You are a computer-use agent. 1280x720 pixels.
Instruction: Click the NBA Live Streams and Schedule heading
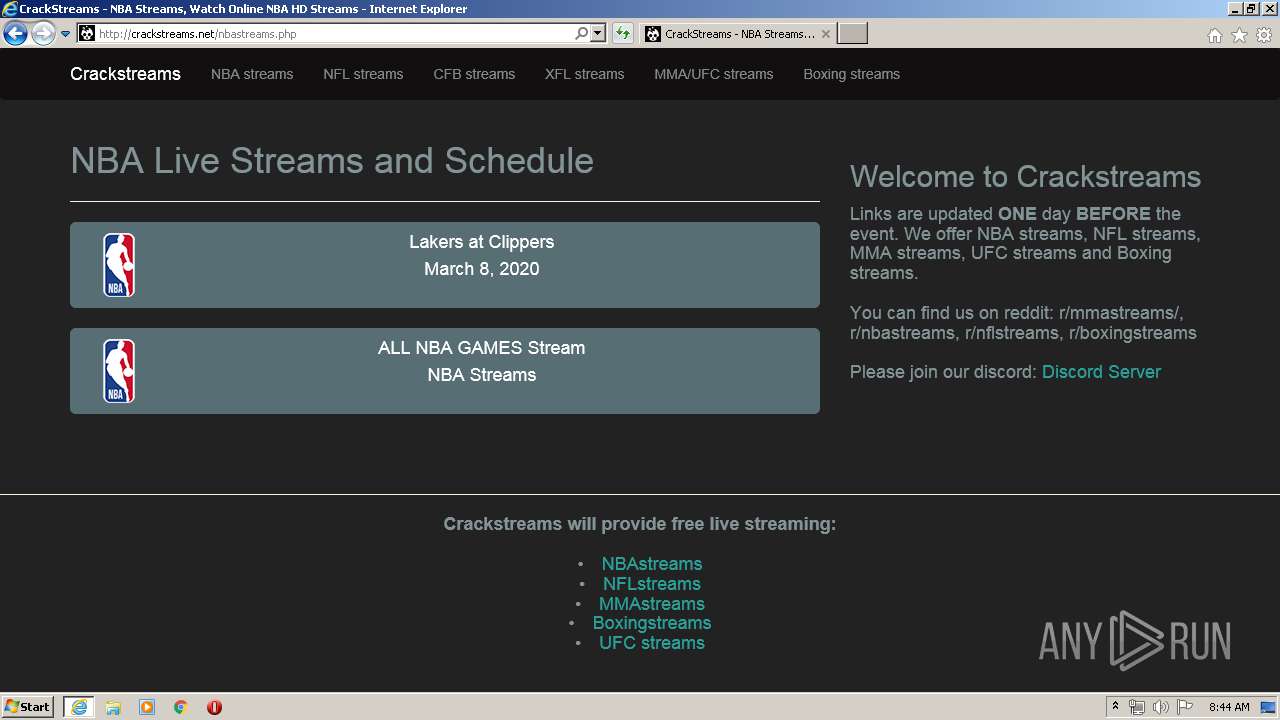click(332, 161)
